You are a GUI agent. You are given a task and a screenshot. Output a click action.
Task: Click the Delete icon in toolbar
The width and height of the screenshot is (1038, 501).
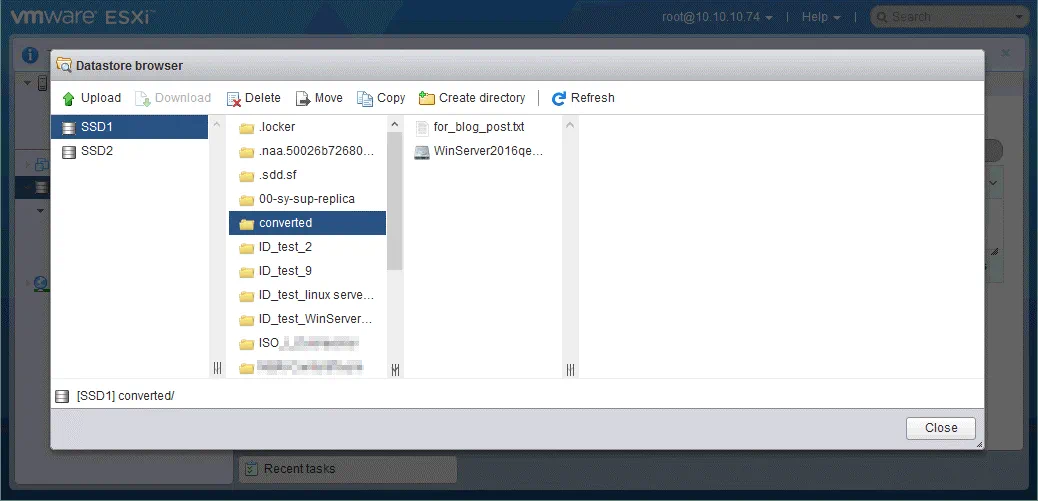(234, 98)
